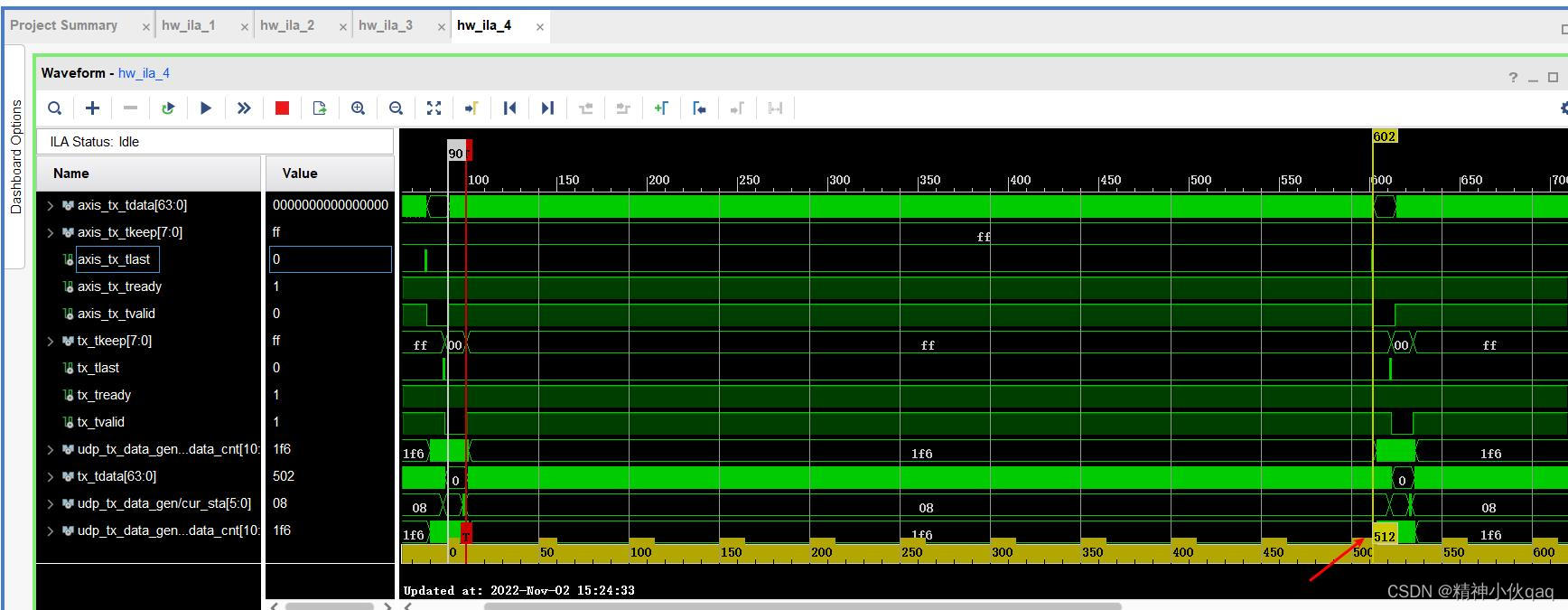Zoom in on the waveform
Screen dimensions: 1568x610
coord(358,108)
